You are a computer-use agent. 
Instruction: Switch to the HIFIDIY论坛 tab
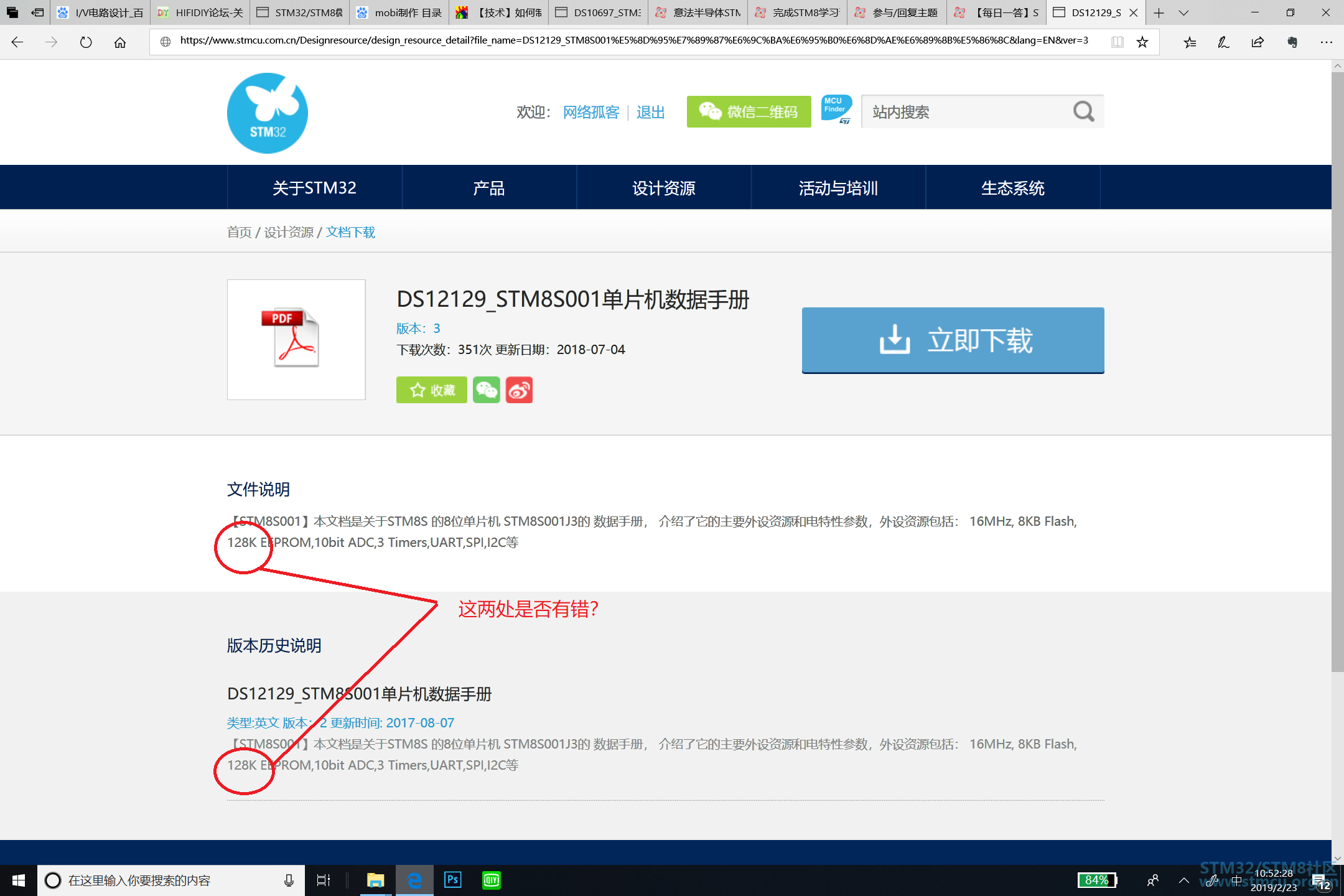200,12
